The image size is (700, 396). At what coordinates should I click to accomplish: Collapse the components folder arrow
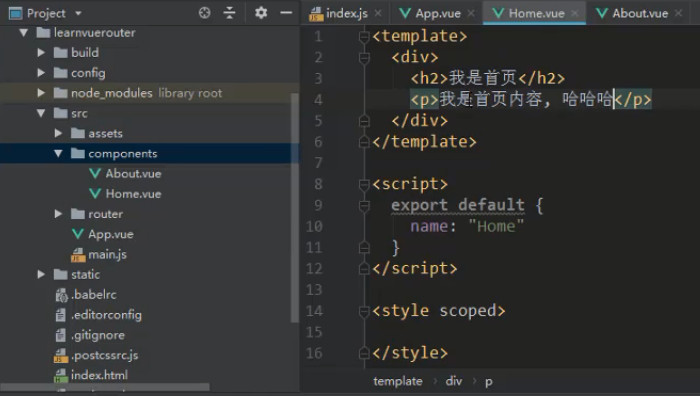coord(58,154)
